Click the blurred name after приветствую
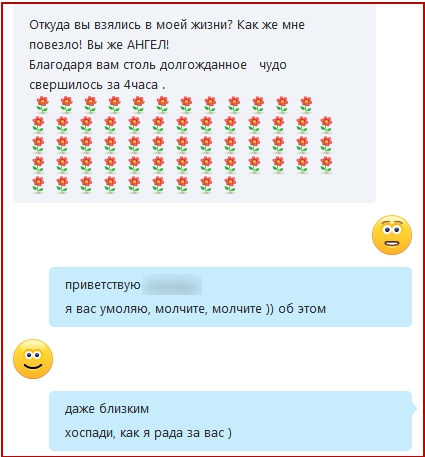Image resolution: width=425 pixels, height=457 pixels. click(x=172, y=285)
